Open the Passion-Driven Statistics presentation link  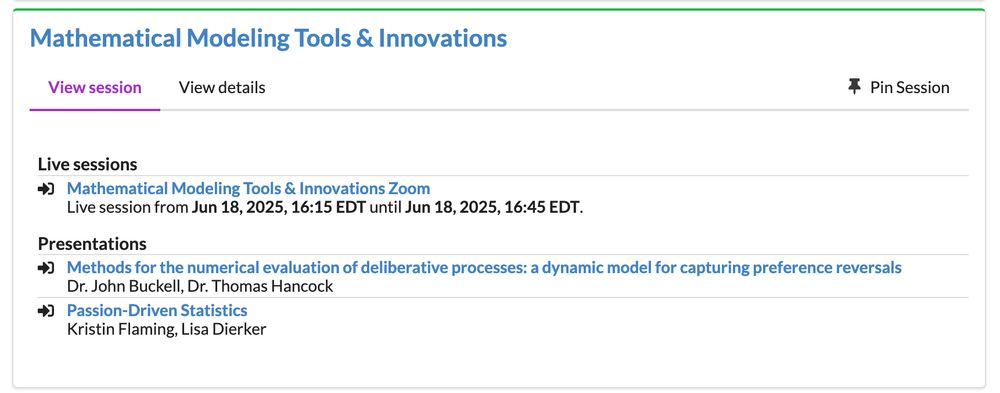(x=157, y=311)
